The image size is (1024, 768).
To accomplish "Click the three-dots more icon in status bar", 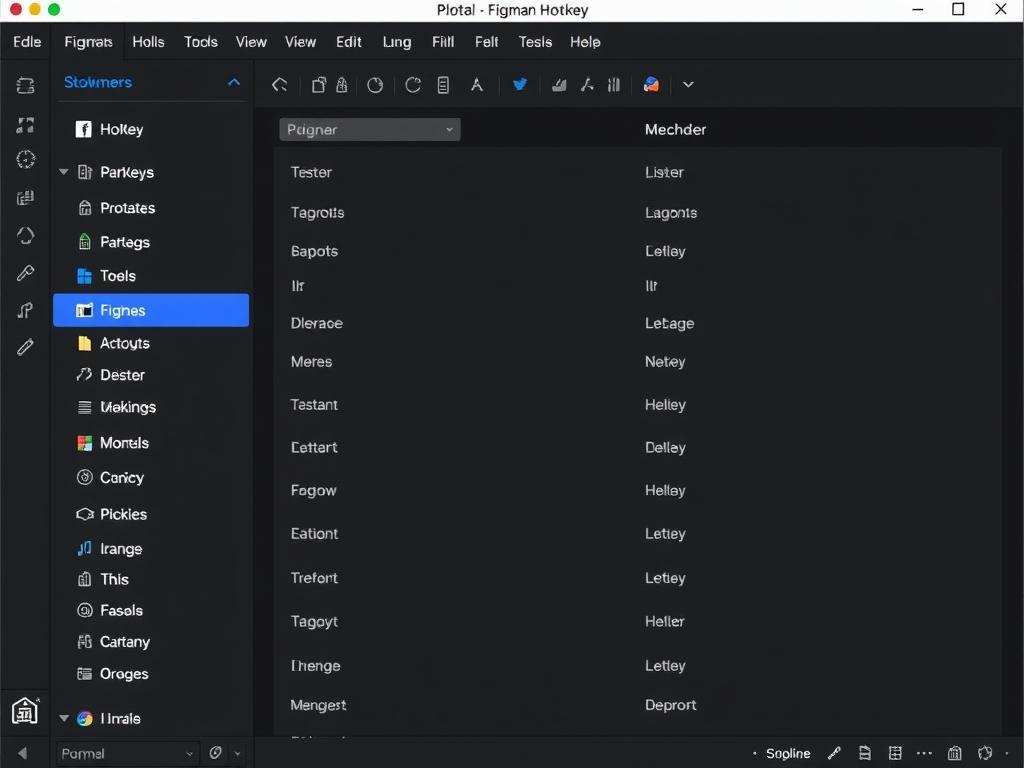I will 924,754.
